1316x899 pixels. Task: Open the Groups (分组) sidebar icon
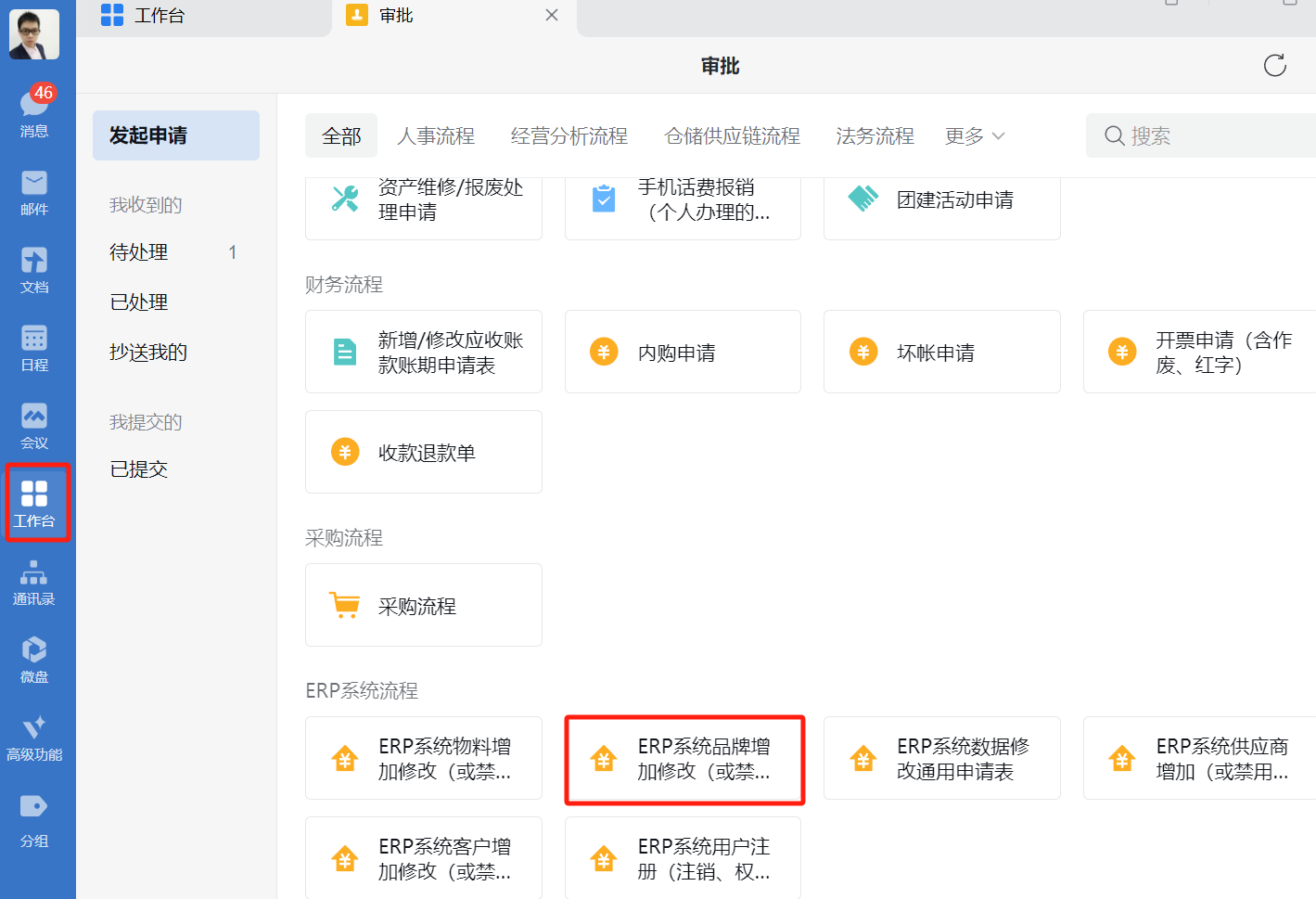coord(34,821)
